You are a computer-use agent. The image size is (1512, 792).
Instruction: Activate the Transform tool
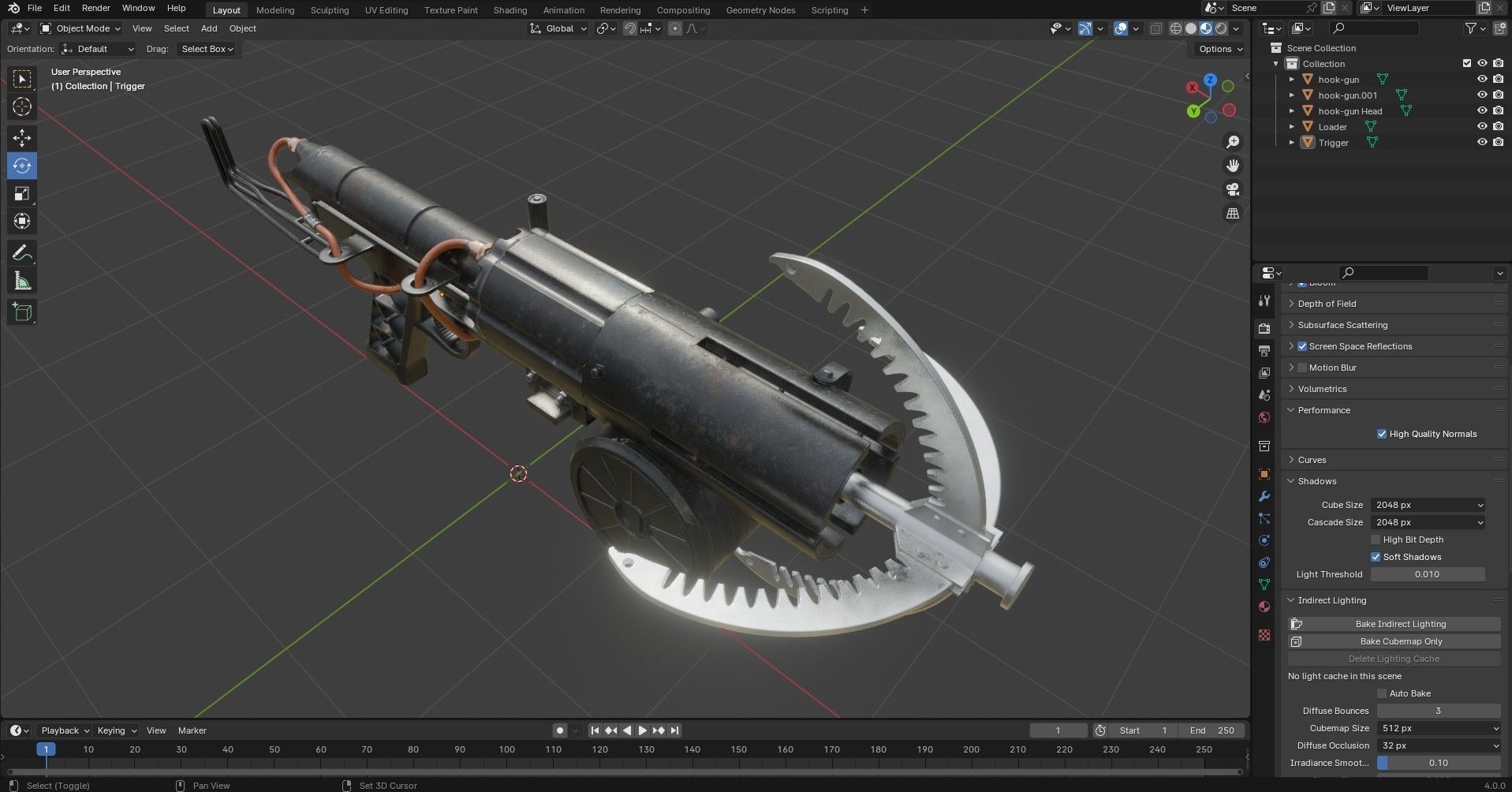(22, 221)
